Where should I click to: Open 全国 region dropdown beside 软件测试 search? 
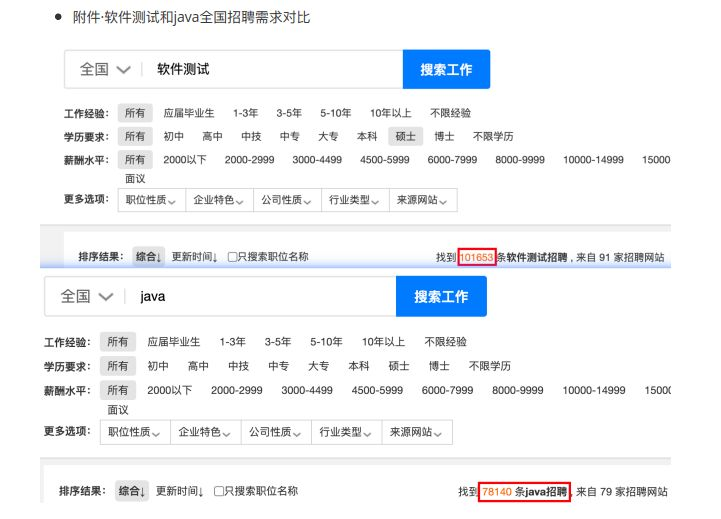[x=105, y=69]
